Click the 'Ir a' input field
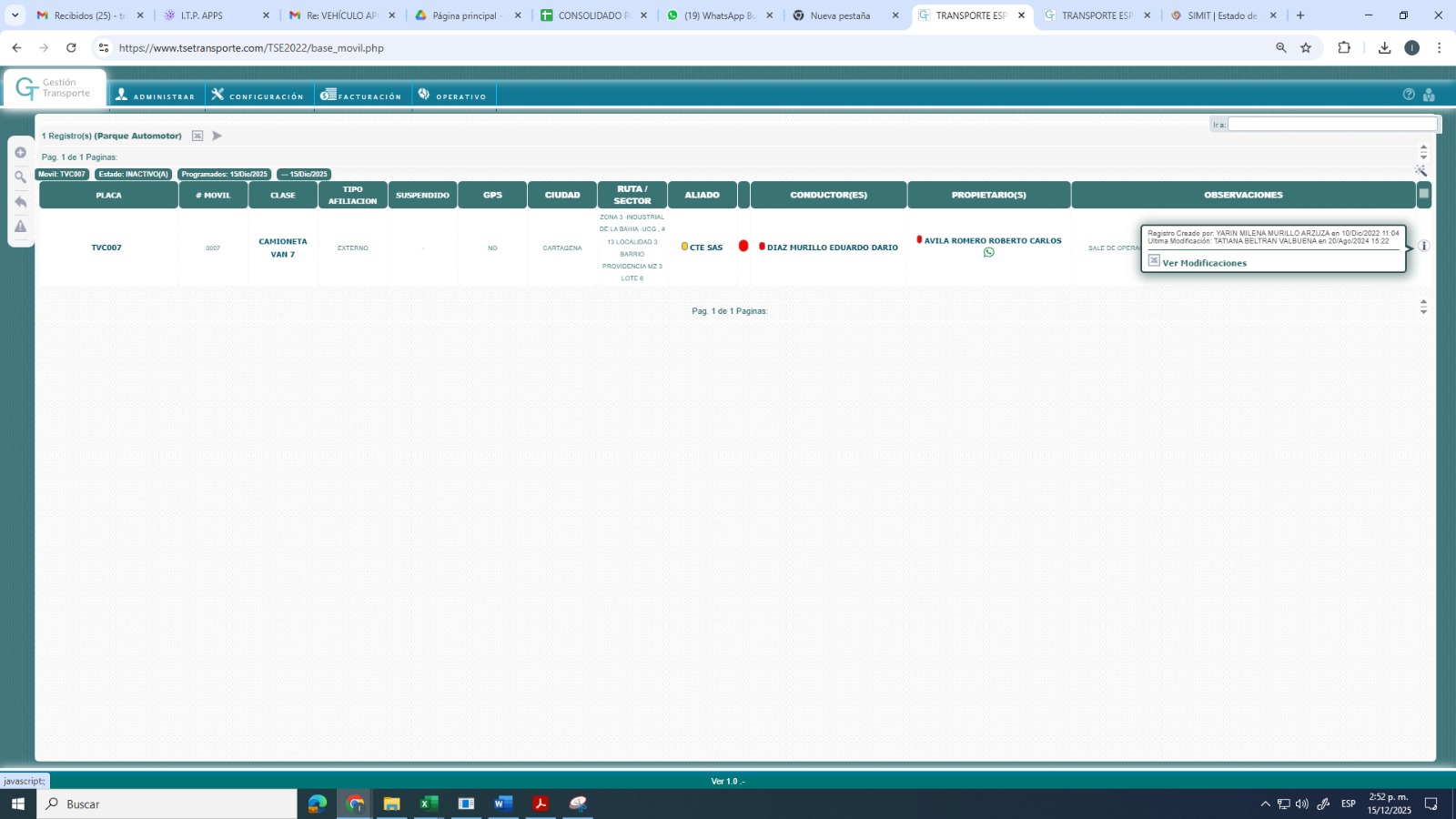The width and height of the screenshot is (1456, 819). click(1331, 124)
